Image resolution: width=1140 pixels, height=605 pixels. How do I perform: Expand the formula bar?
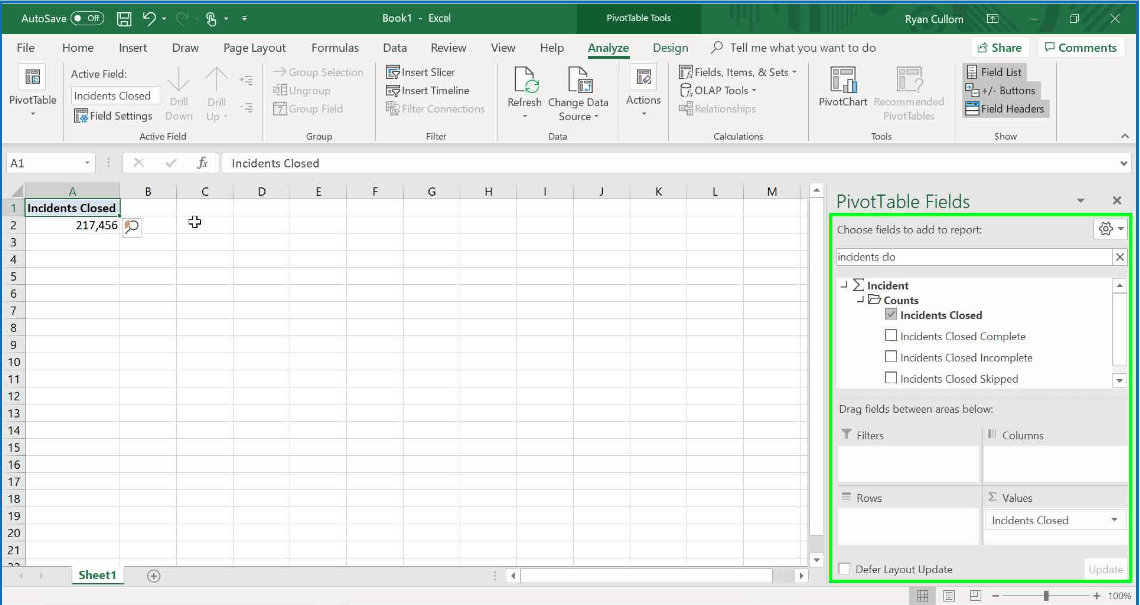coord(1124,163)
